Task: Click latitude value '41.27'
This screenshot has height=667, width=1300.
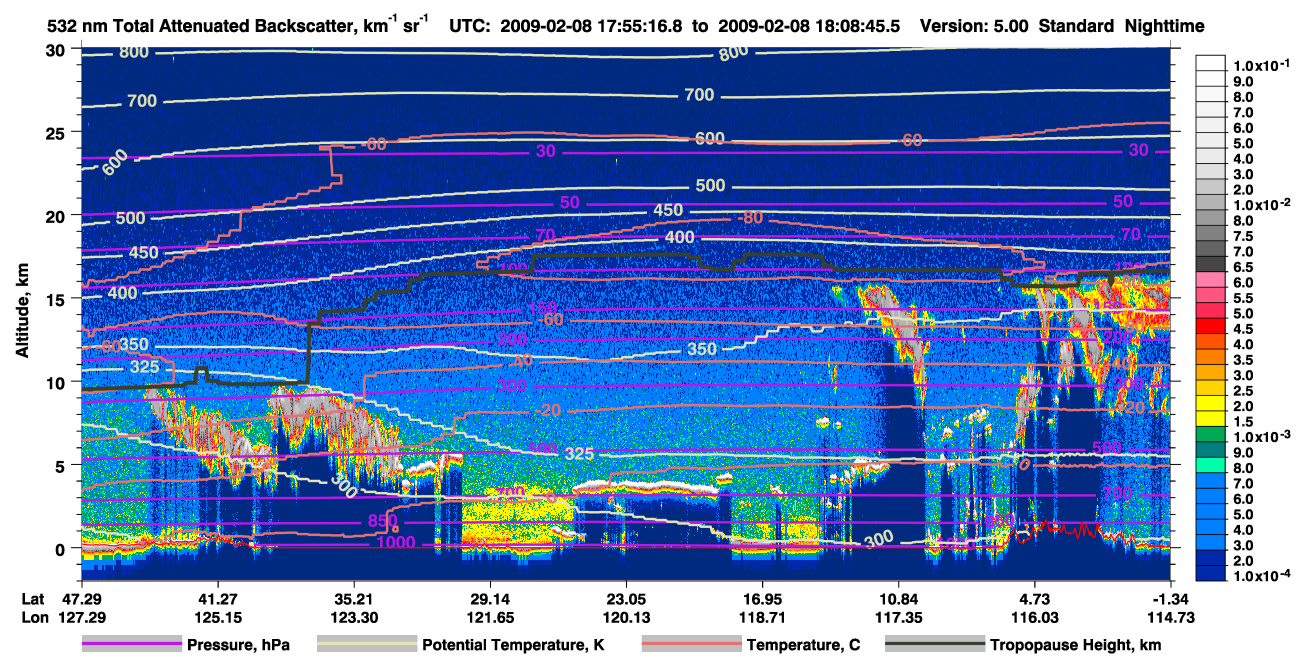Action: click(x=216, y=598)
